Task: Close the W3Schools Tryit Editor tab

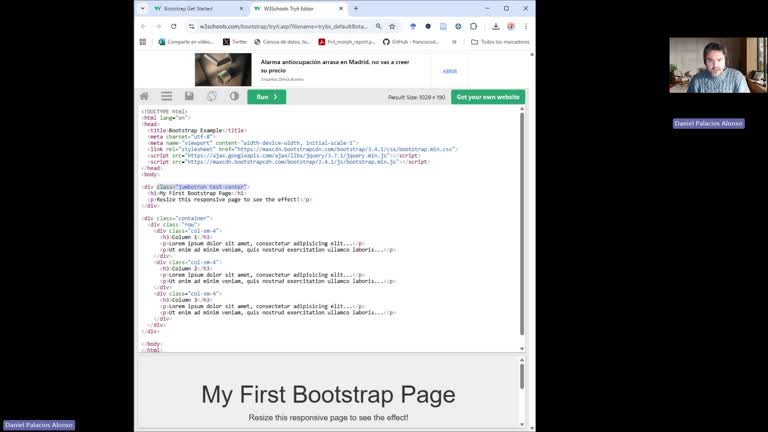Action: [341, 9]
